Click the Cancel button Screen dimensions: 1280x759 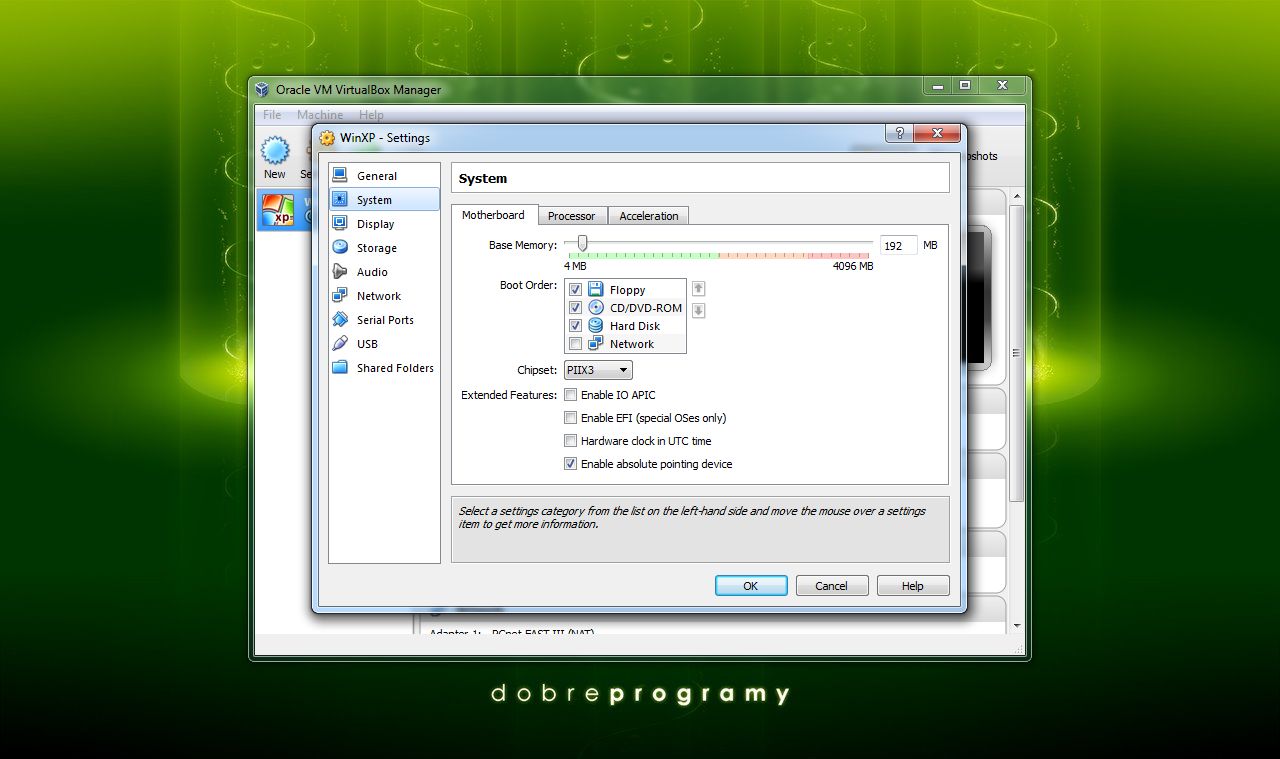point(831,586)
